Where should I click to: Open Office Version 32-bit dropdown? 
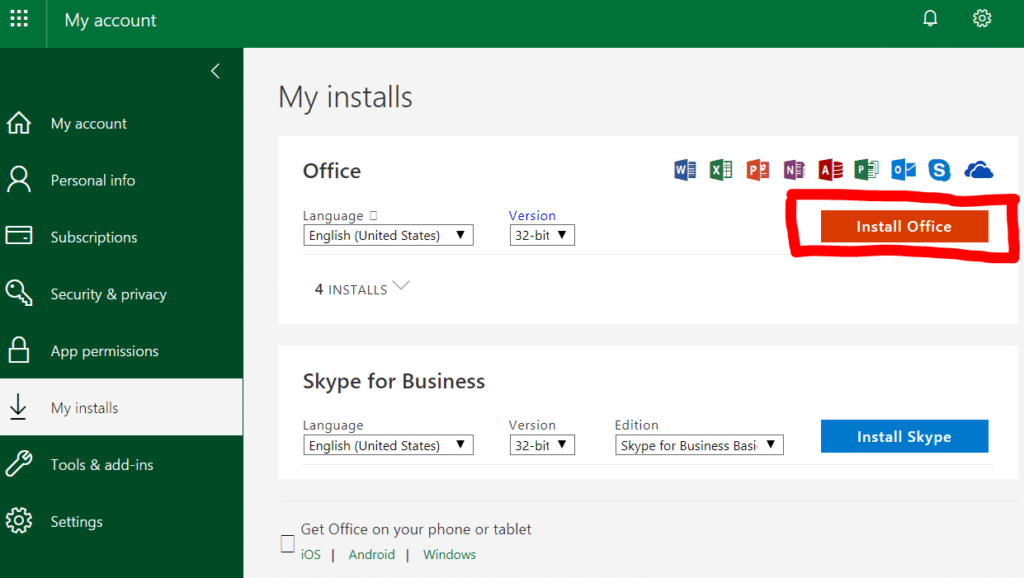coord(542,235)
